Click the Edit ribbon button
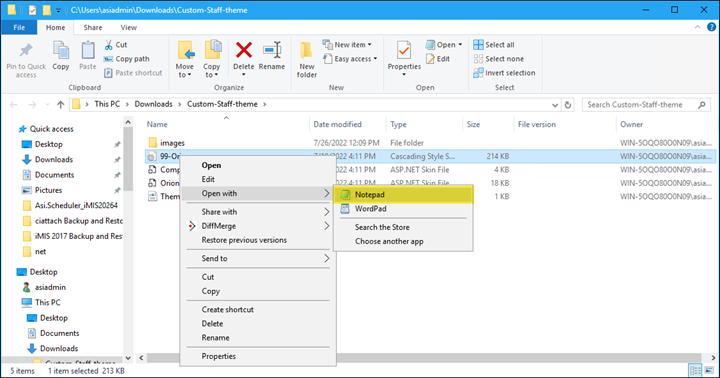720x378 pixels. click(x=438, y=59)
